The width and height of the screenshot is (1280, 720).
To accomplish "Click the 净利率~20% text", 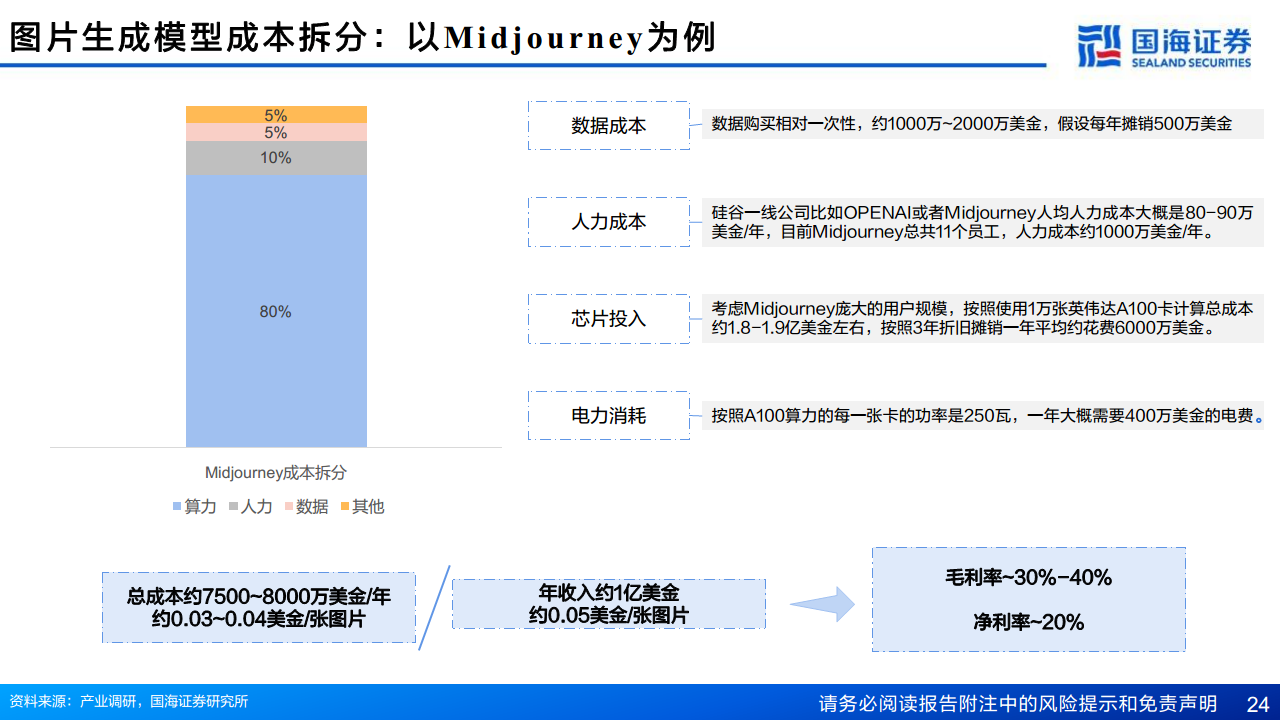I will [1029, 621].
